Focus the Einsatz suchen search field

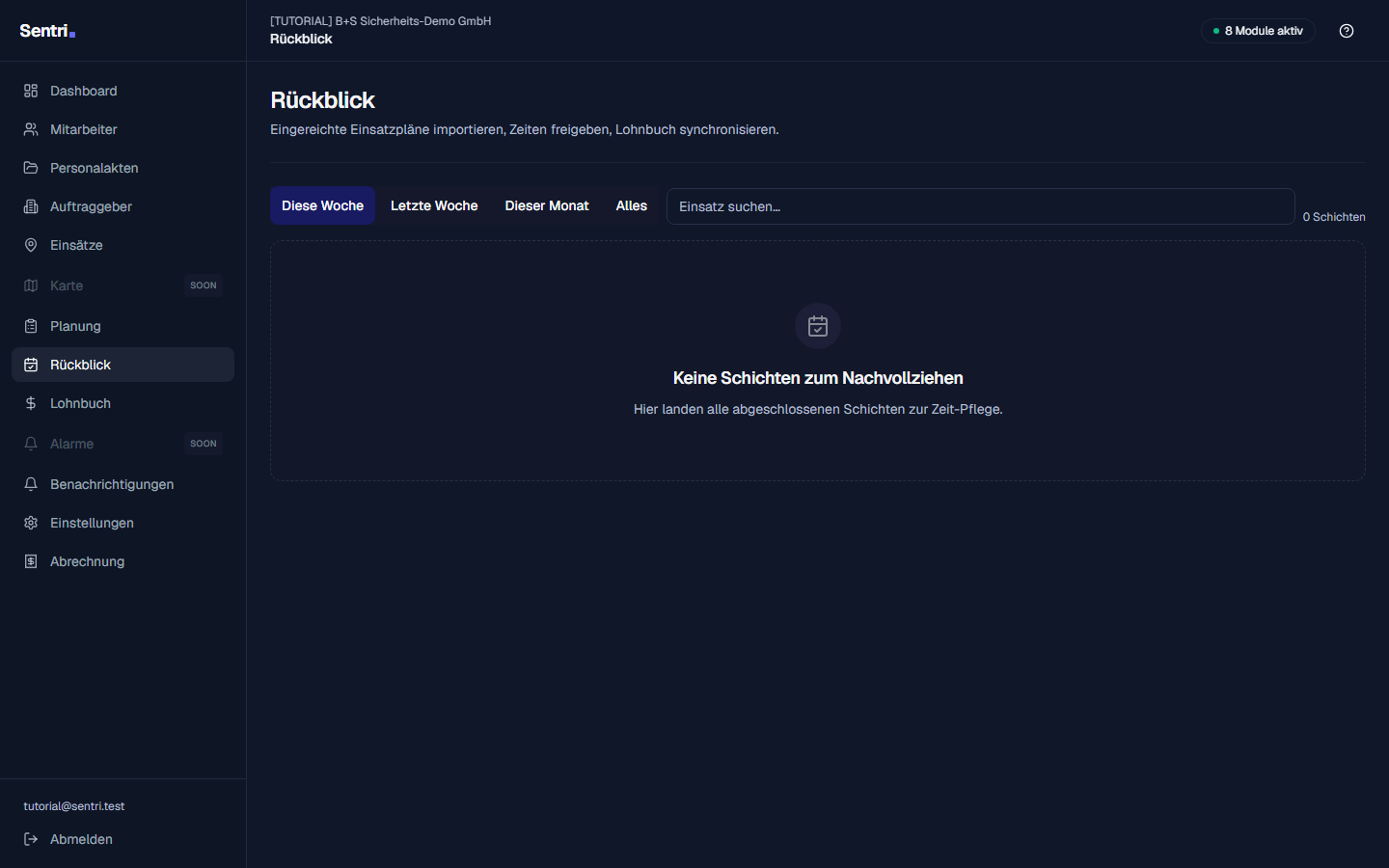(x=980, y=206)
